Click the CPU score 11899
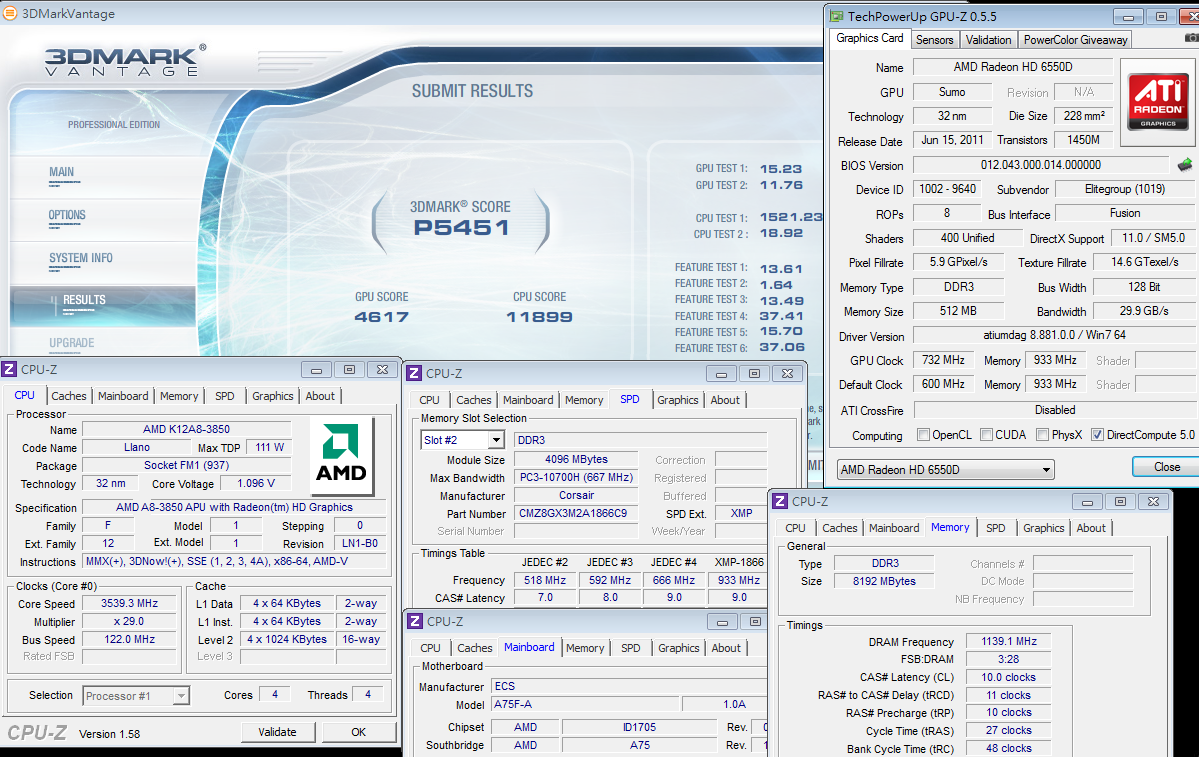1199x757 pixels. tap(539, 317)
